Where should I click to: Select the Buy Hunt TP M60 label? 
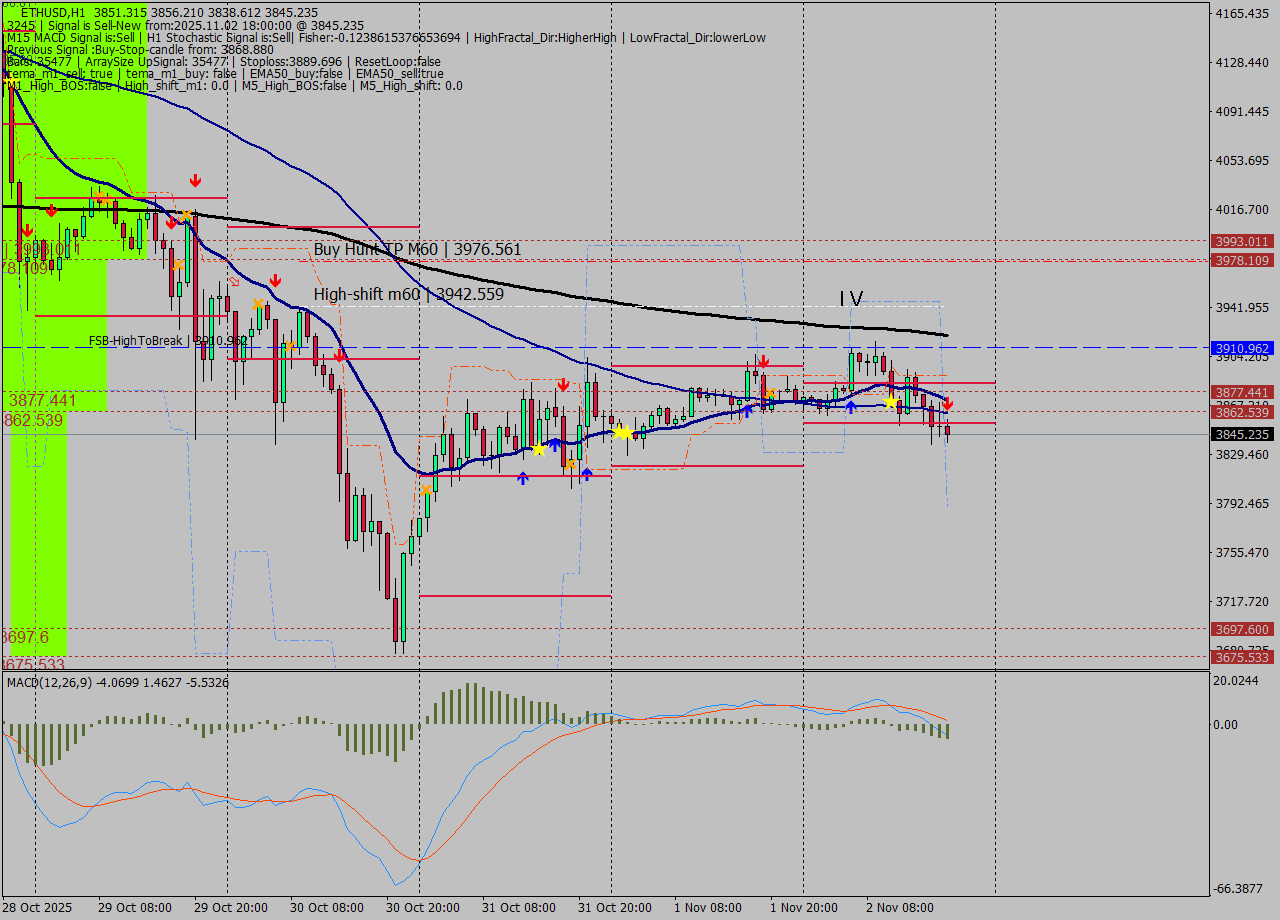point(417,249)
